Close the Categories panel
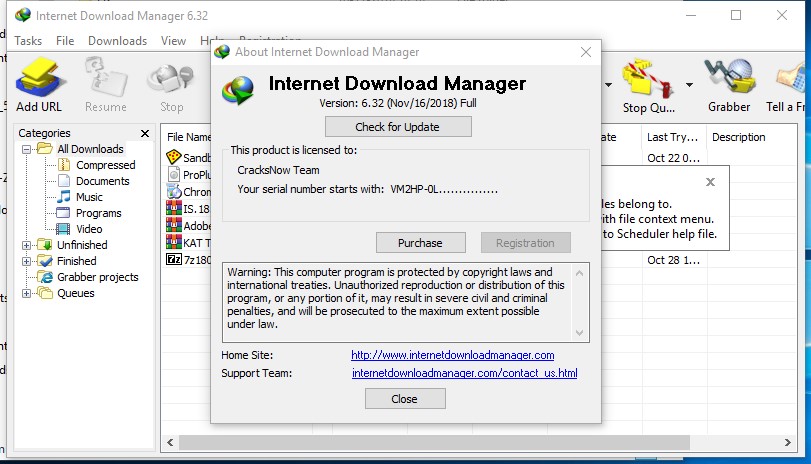Image resolution: width=811 pixels, height=464 pixels. pyautogui.click(x=145, y=133)
